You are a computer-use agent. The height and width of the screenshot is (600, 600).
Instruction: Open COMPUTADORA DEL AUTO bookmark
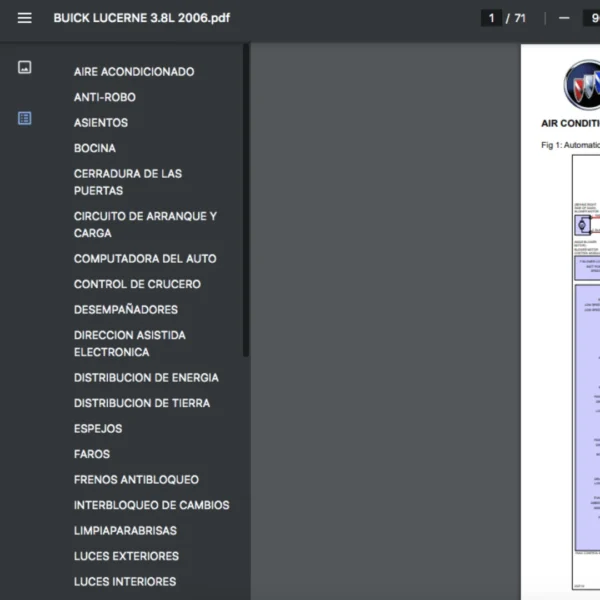tap(145, 259)
